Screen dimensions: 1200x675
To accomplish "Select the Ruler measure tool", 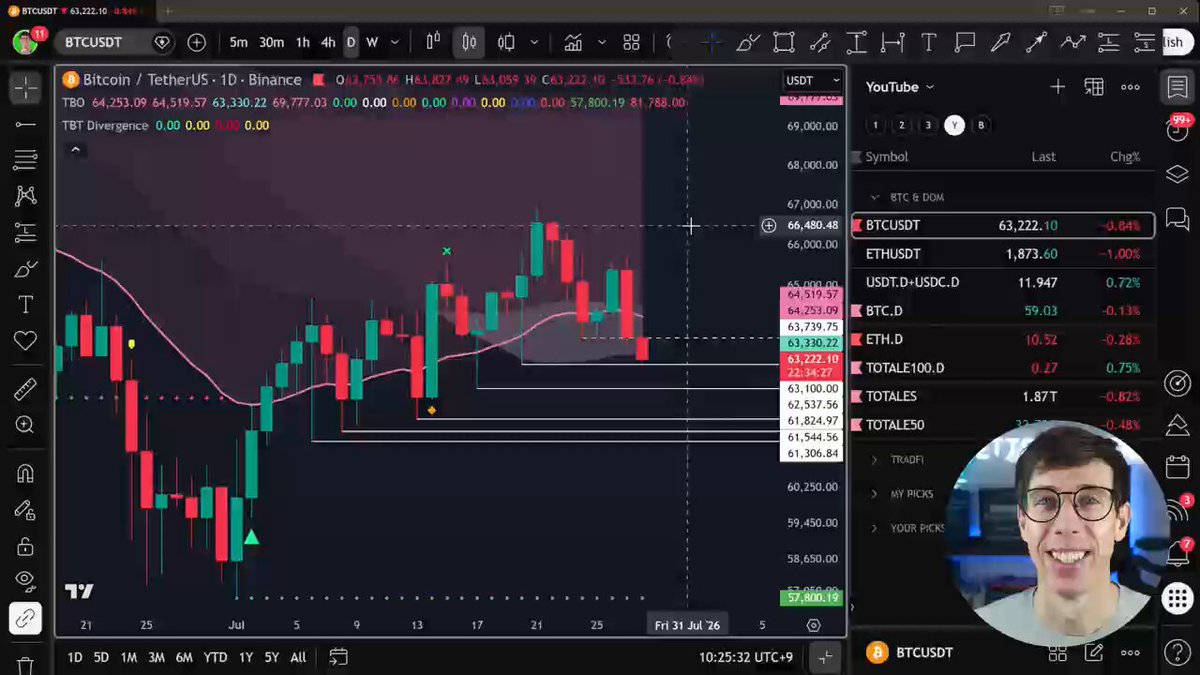I will click(26, 389).
